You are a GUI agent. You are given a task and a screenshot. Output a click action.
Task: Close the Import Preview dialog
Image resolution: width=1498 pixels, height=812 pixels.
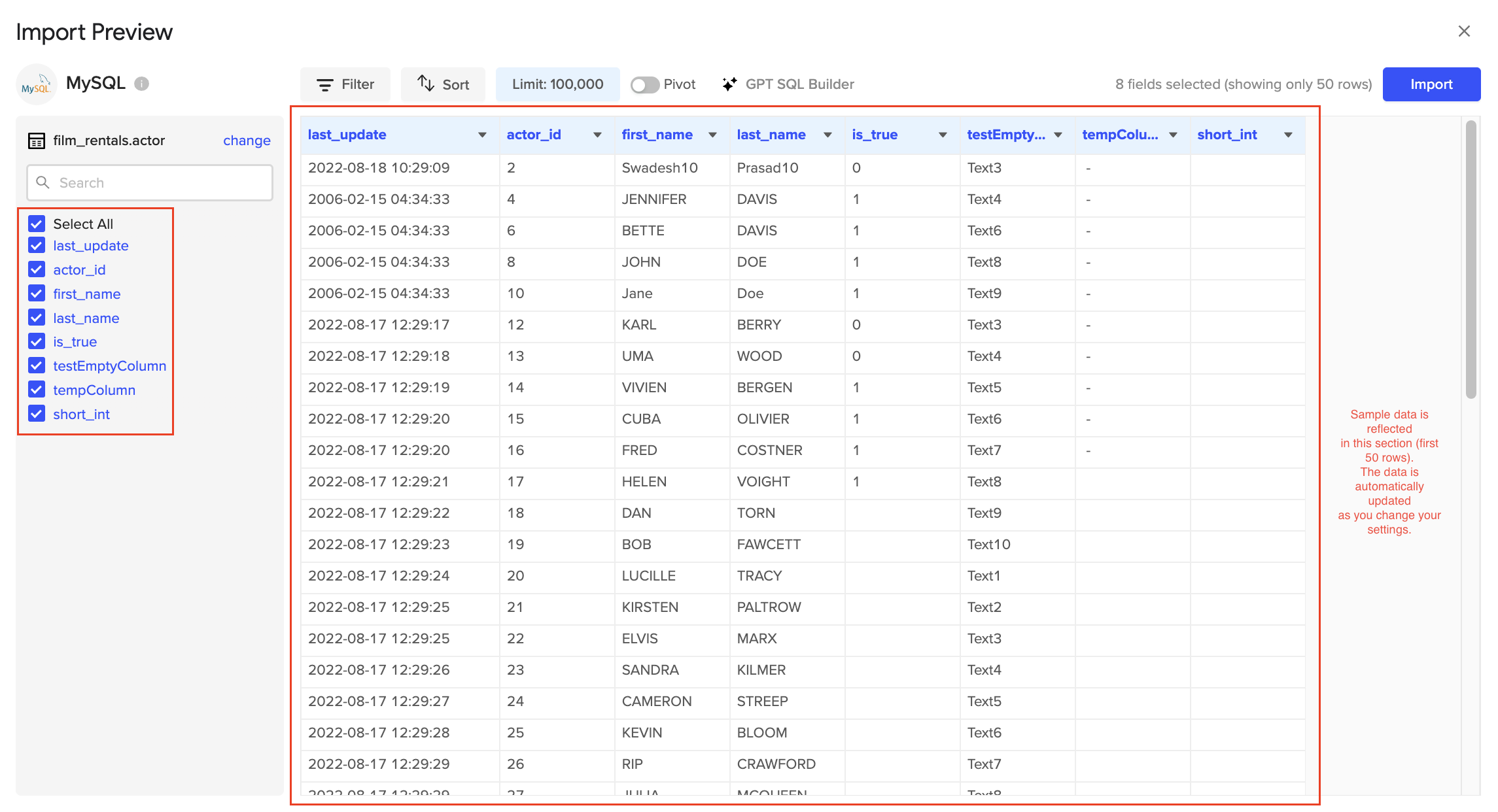coord(1464,31)
